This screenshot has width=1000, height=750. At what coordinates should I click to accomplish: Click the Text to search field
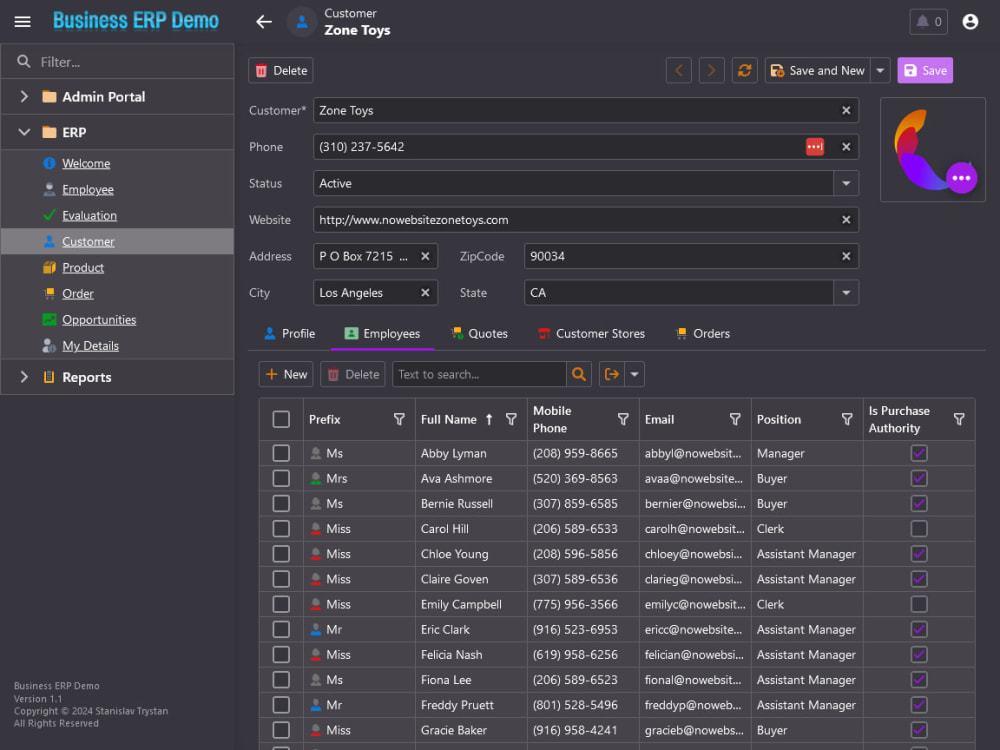[x=479, y=374]
